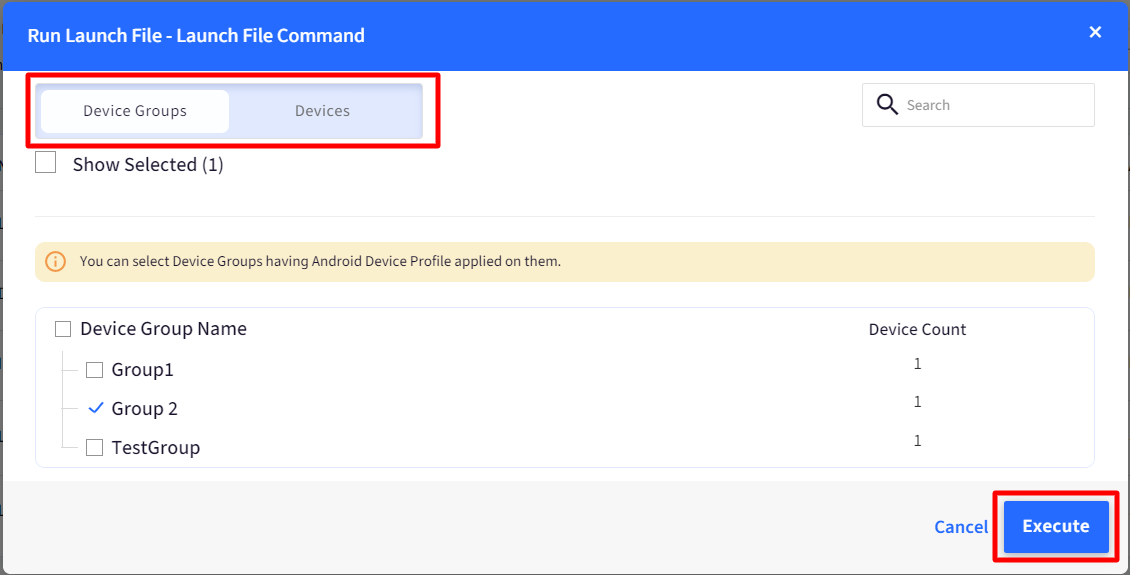This screenshot has width=1130, height=575.
Task: Focus the Search input field
Action: 990,105
